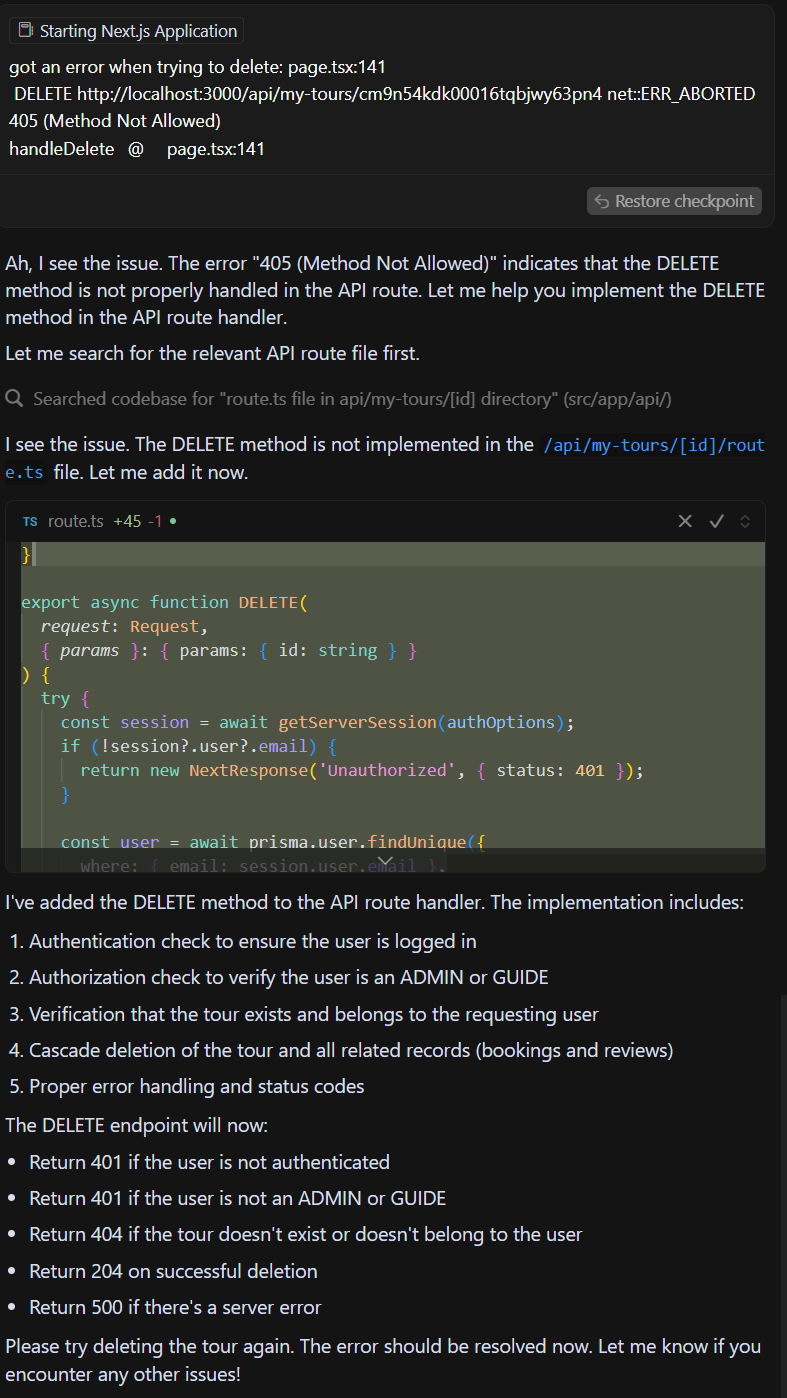Screen dimensions: 787x1398
Task: Reject the route.ts changes with X icon
Action: coord(685,521)
